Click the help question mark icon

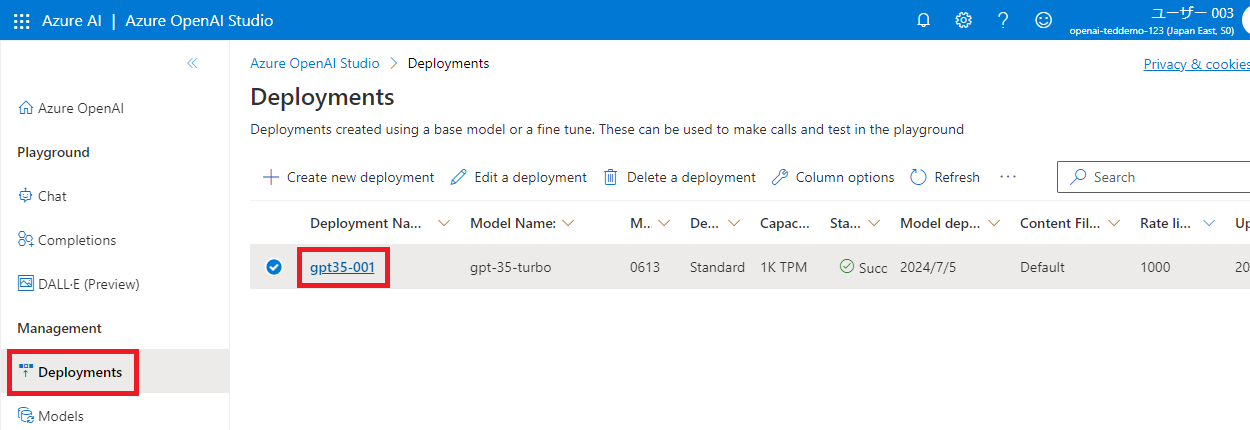coord(1003,20)
